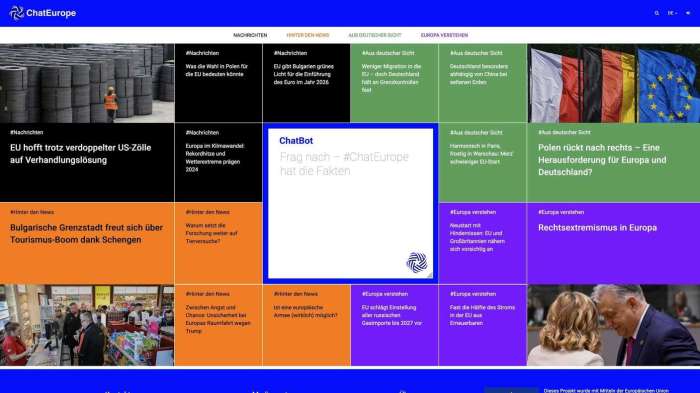Open Bulgarien Euro 2026 article

304,74
